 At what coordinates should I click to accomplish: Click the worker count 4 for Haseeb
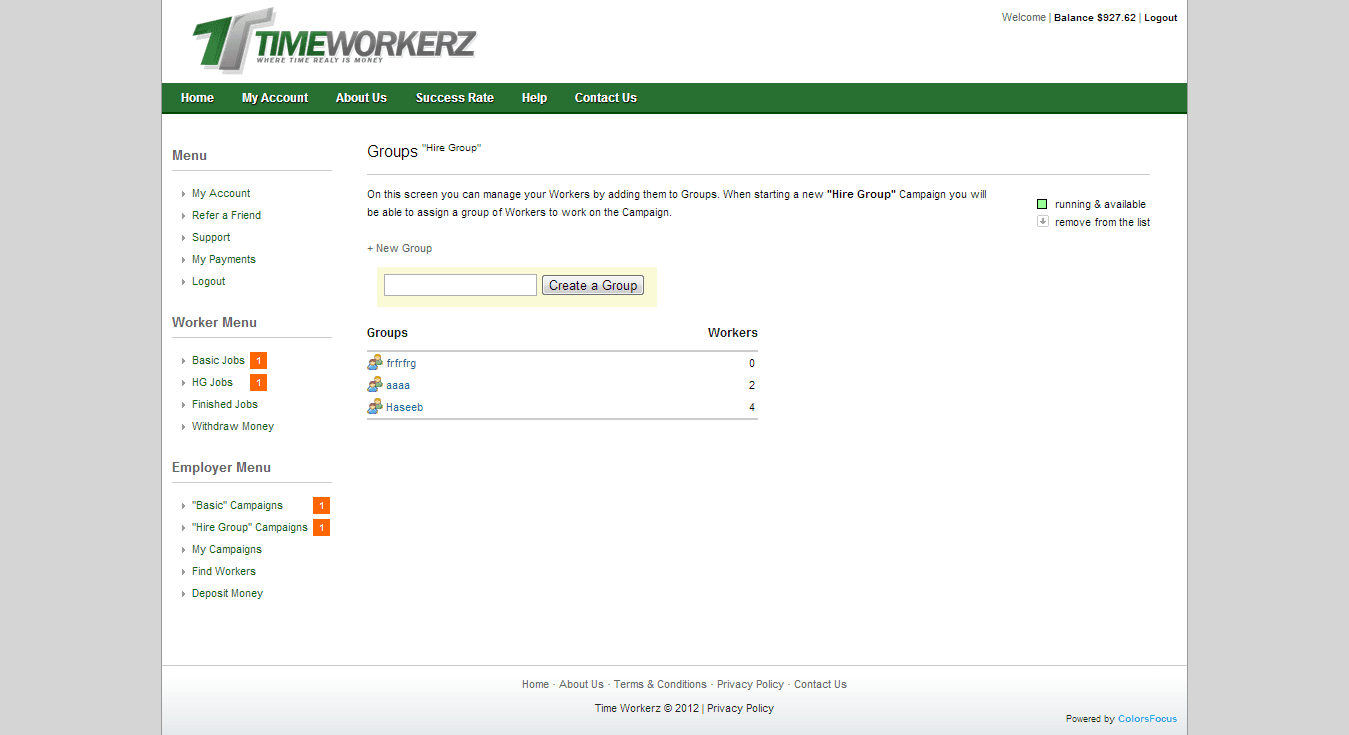(752, 407)
